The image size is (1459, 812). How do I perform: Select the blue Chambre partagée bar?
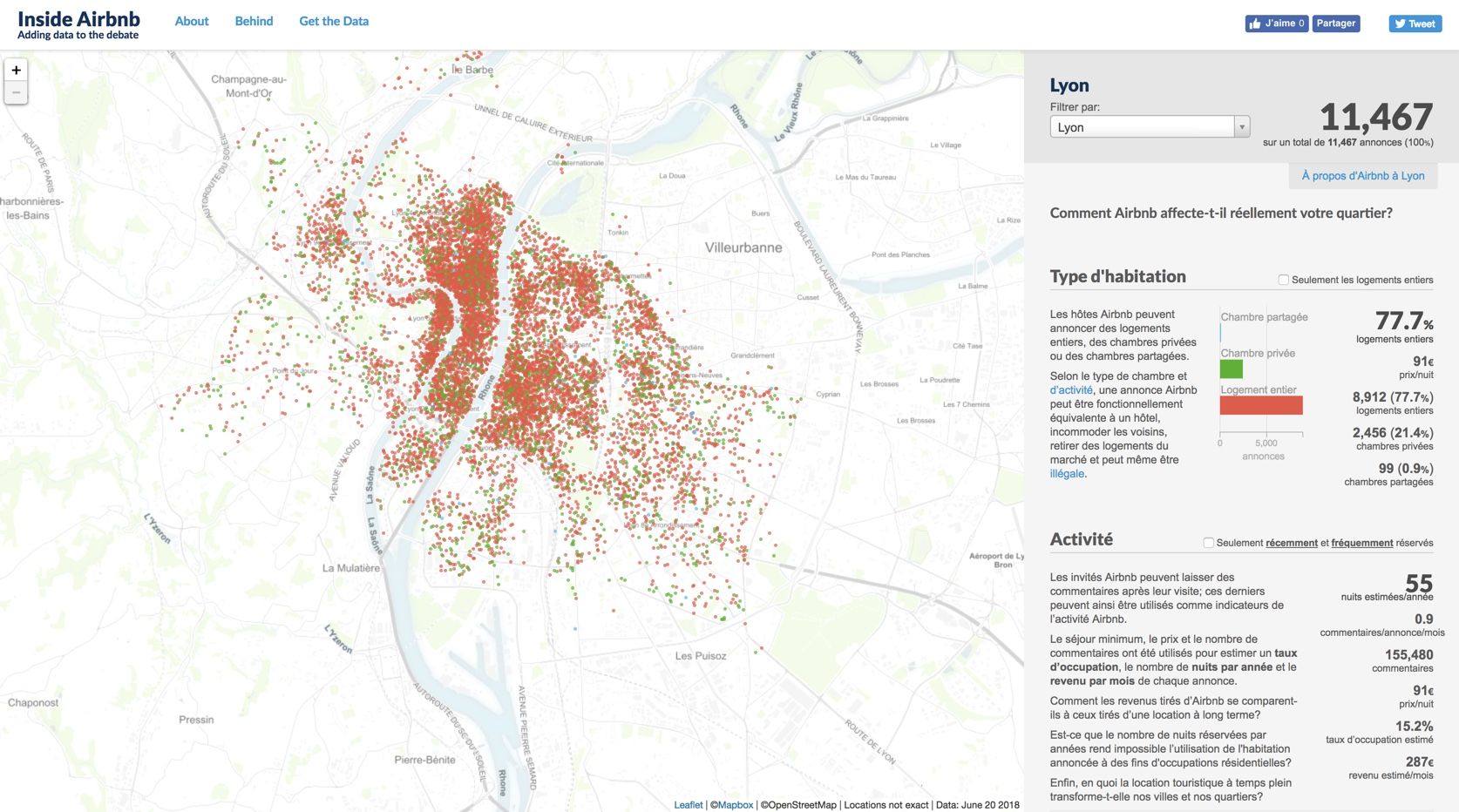point(1221,333)
